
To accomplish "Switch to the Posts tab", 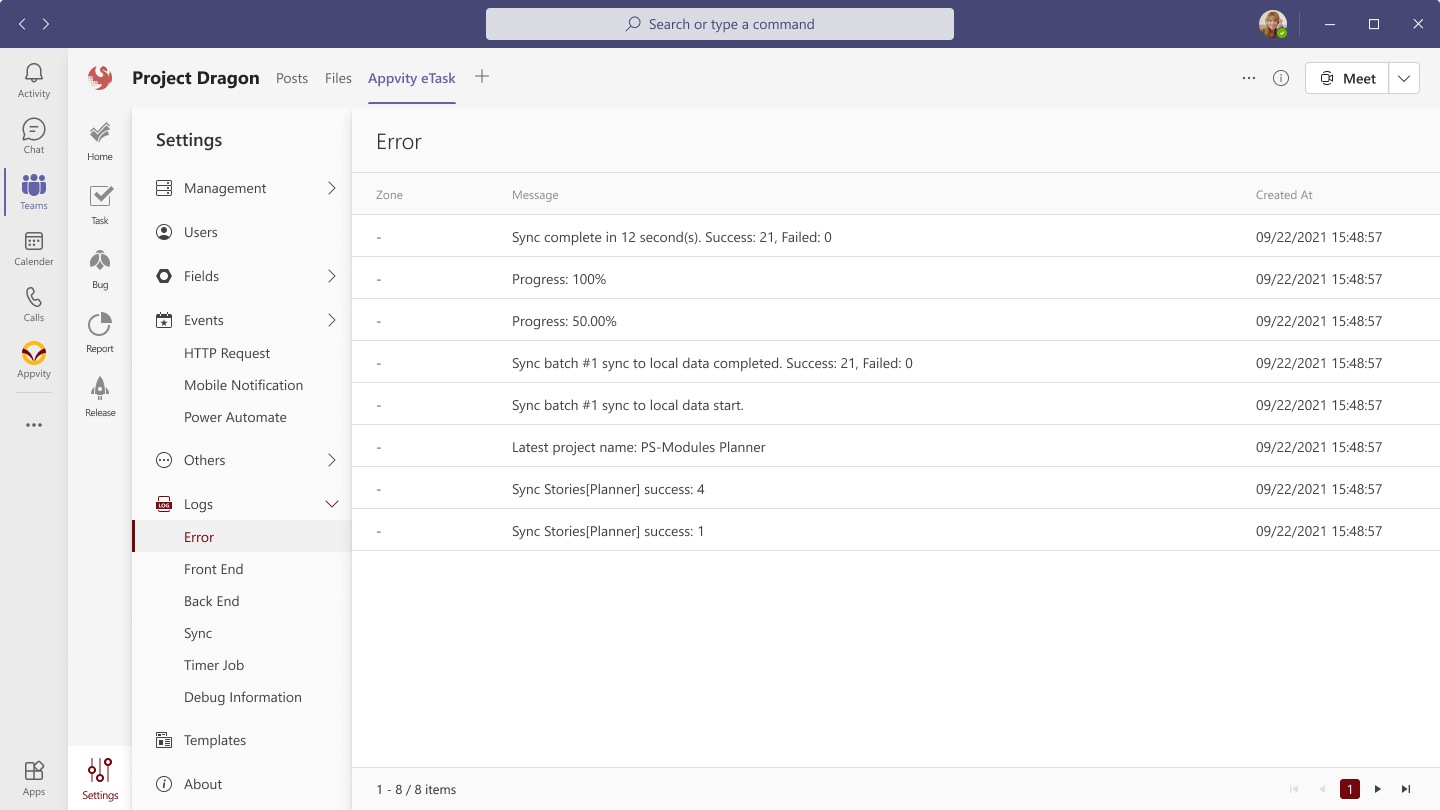I will [292, 78].
